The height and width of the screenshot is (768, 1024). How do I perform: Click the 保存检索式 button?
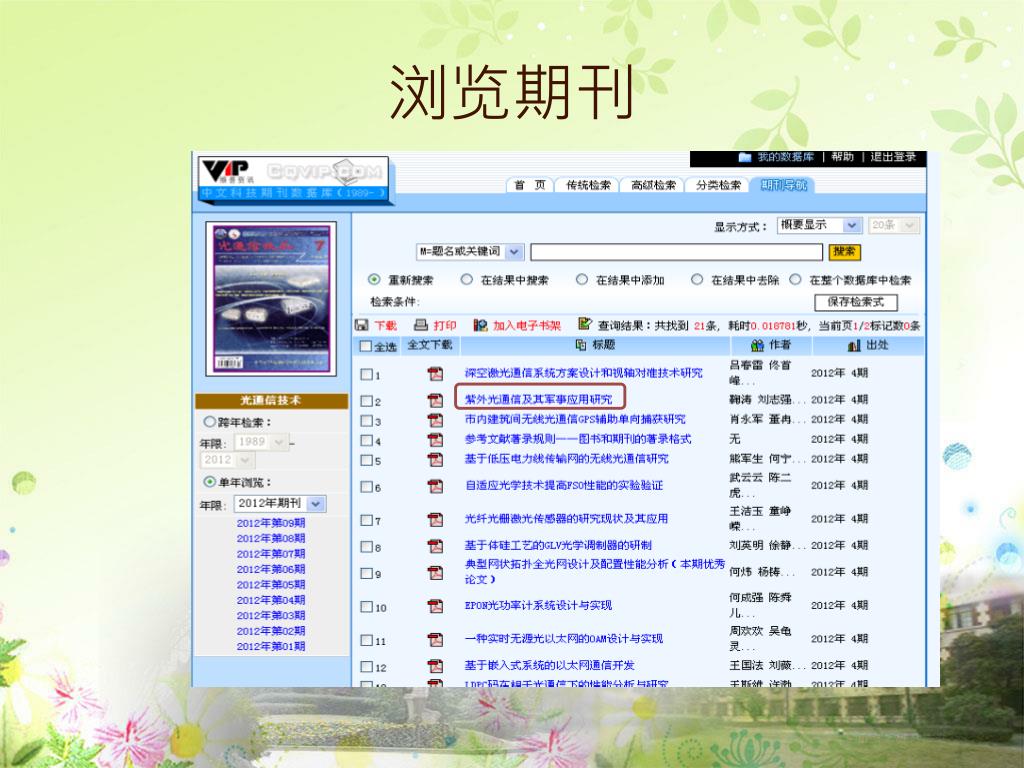point(856,302)
